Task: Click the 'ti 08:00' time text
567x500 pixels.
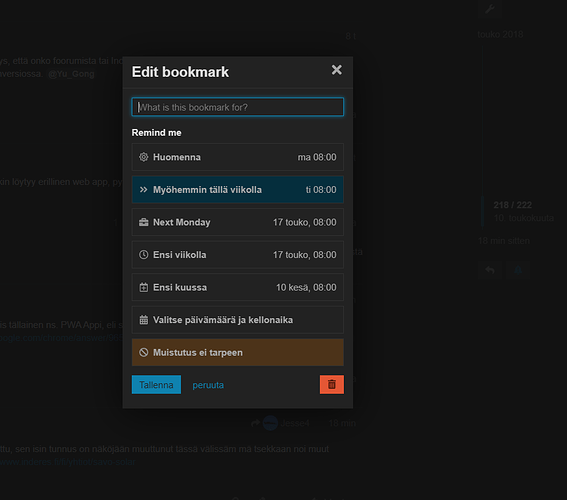Action: click(321, 190)
